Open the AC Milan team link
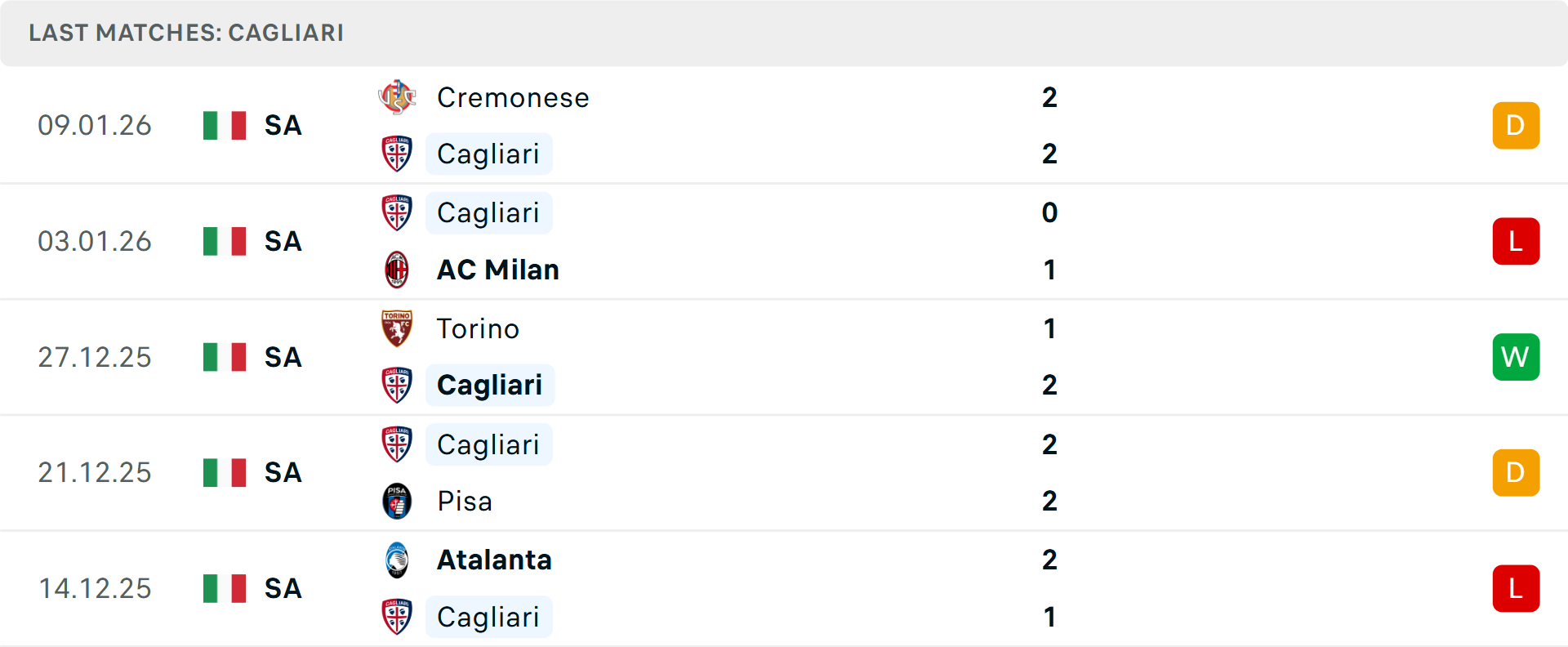 click(x=498, y=270)
